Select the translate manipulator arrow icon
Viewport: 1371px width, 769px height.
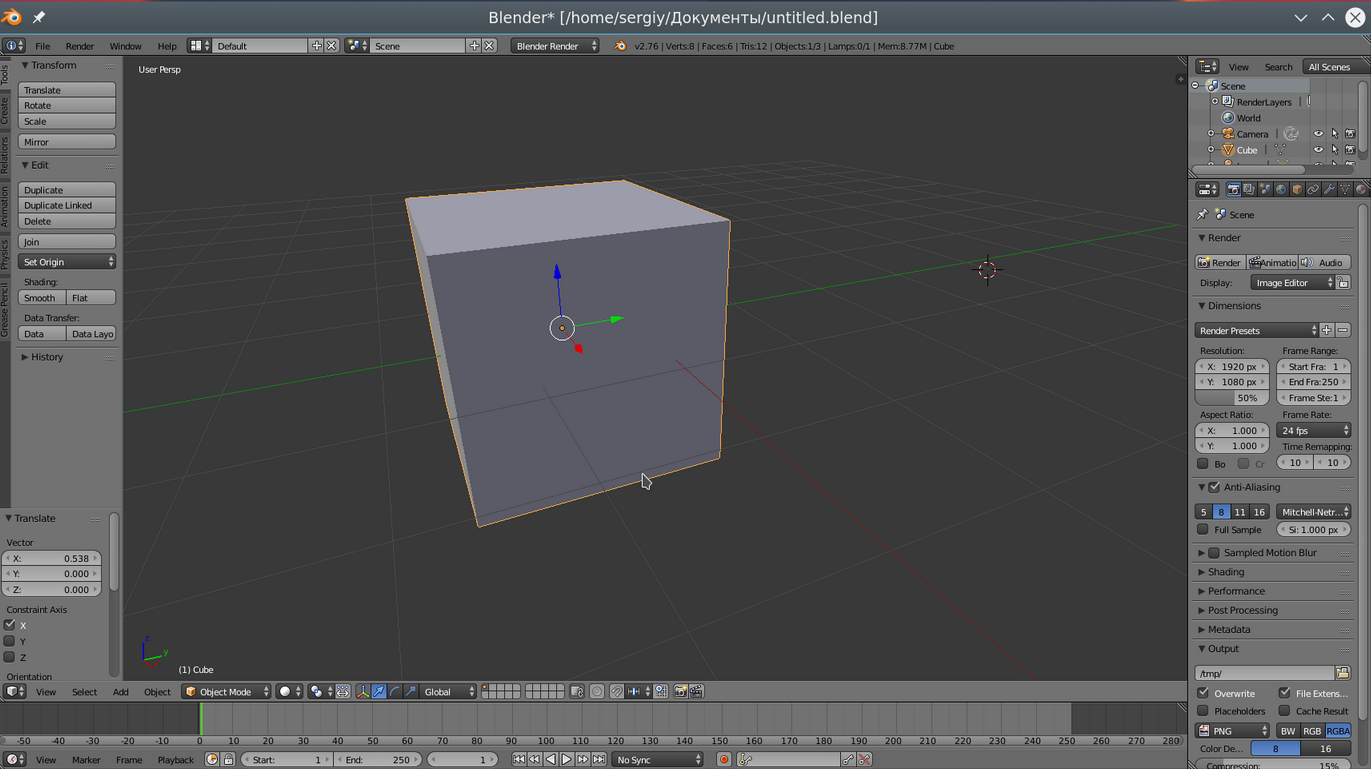point(379,692)
